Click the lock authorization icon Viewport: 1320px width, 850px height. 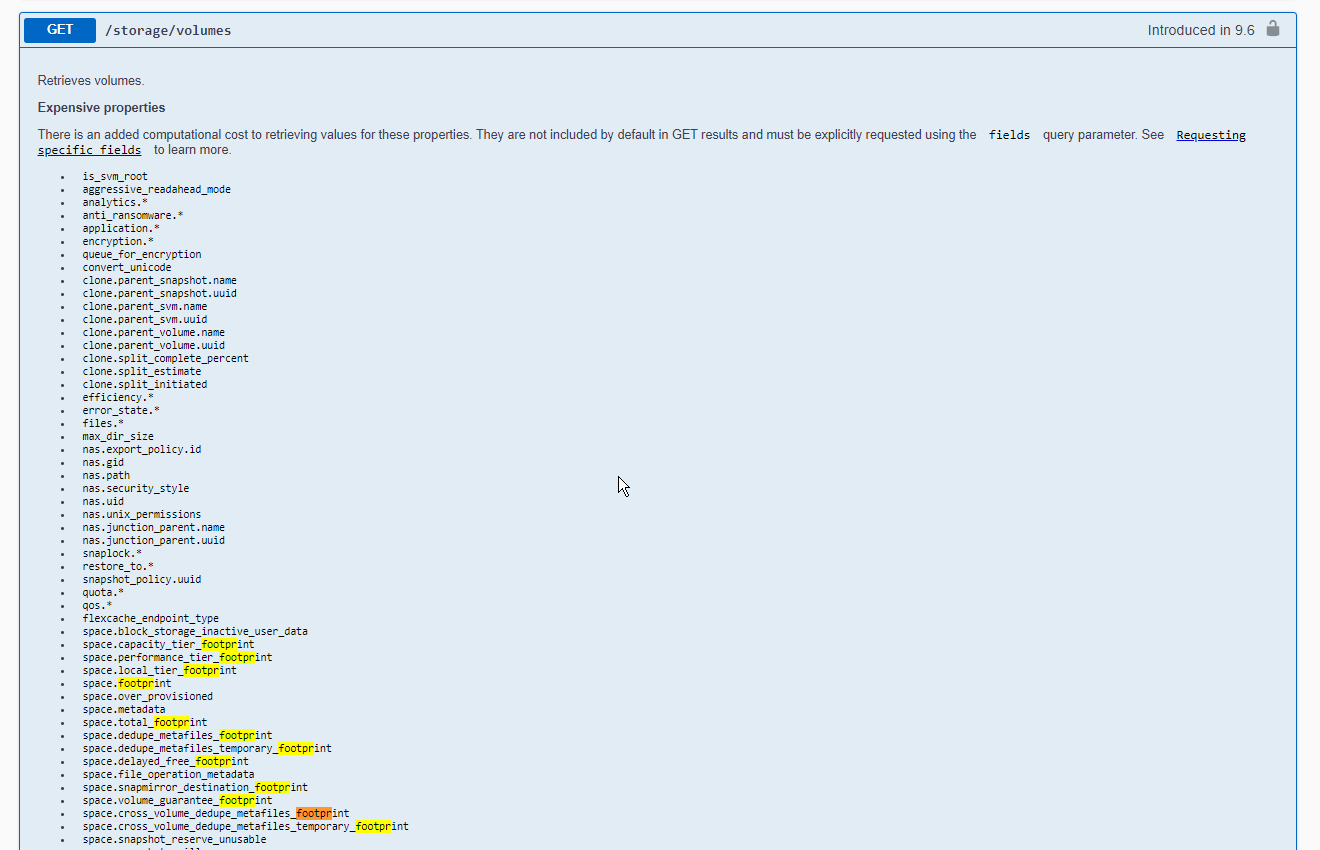point(1273,29)
